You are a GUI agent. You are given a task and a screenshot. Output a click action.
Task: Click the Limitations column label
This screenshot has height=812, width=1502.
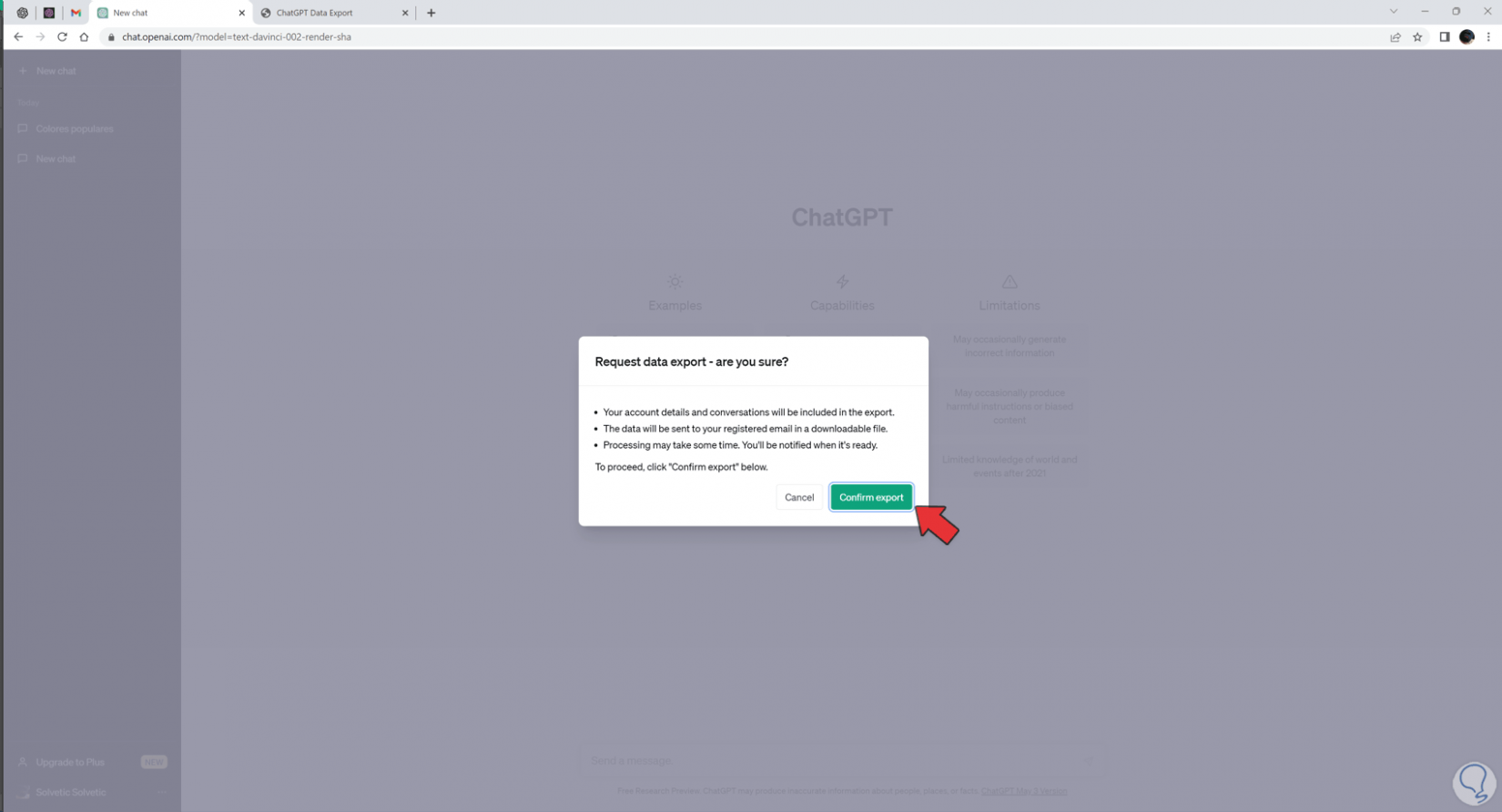(1010, 306)
